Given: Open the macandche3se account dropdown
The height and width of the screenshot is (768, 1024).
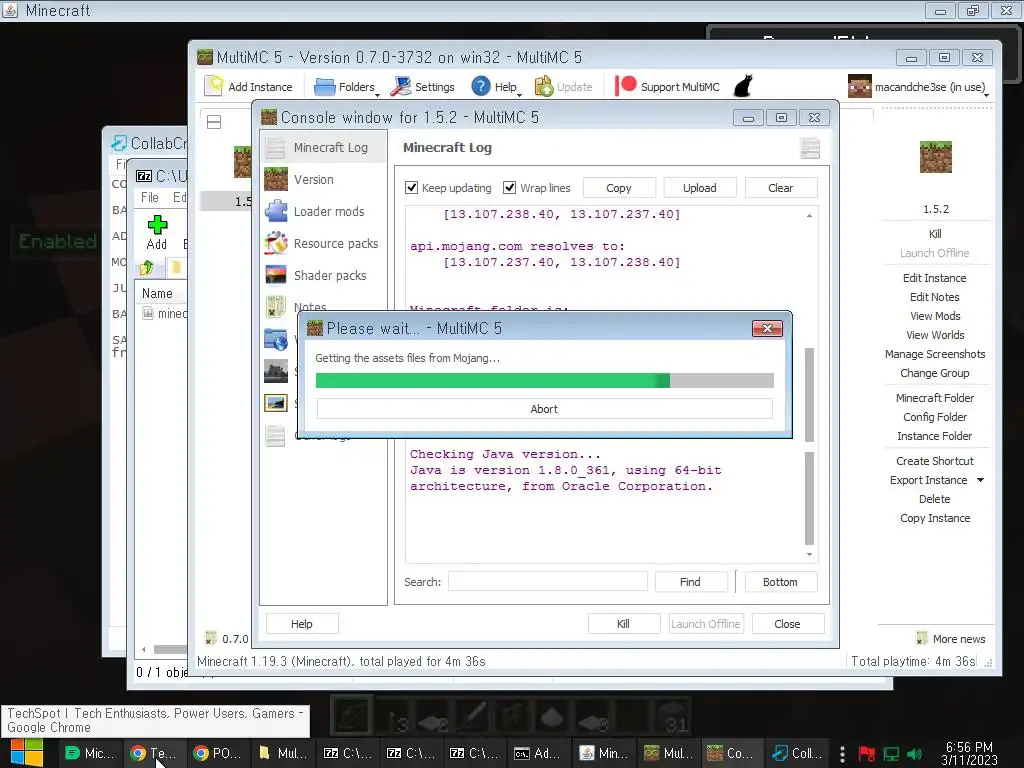Looking at the screenshot, I should [x=918, y=87].
